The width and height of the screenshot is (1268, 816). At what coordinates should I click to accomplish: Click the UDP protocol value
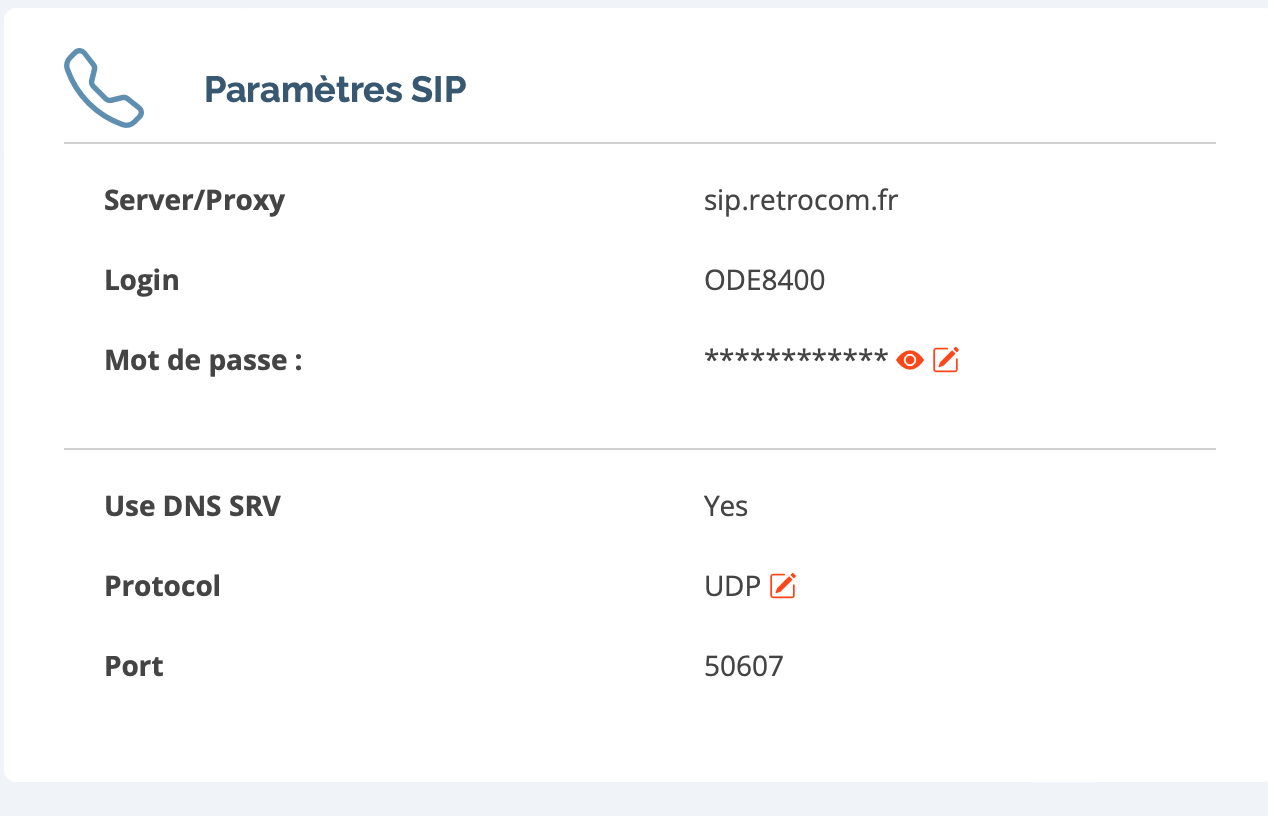(x=732, y=586)
